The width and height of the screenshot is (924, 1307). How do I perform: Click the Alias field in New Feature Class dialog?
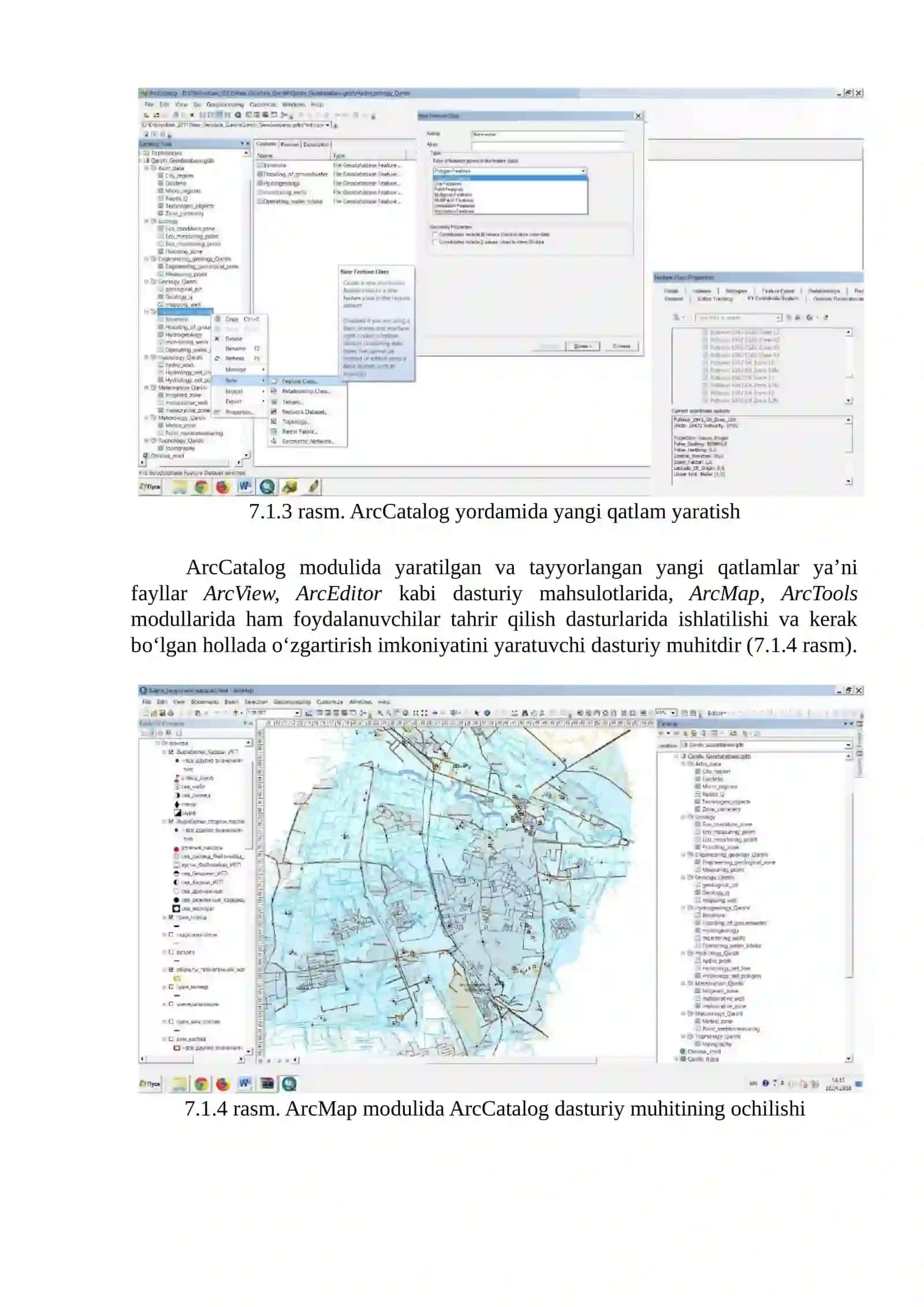click(x=547, y=145)
